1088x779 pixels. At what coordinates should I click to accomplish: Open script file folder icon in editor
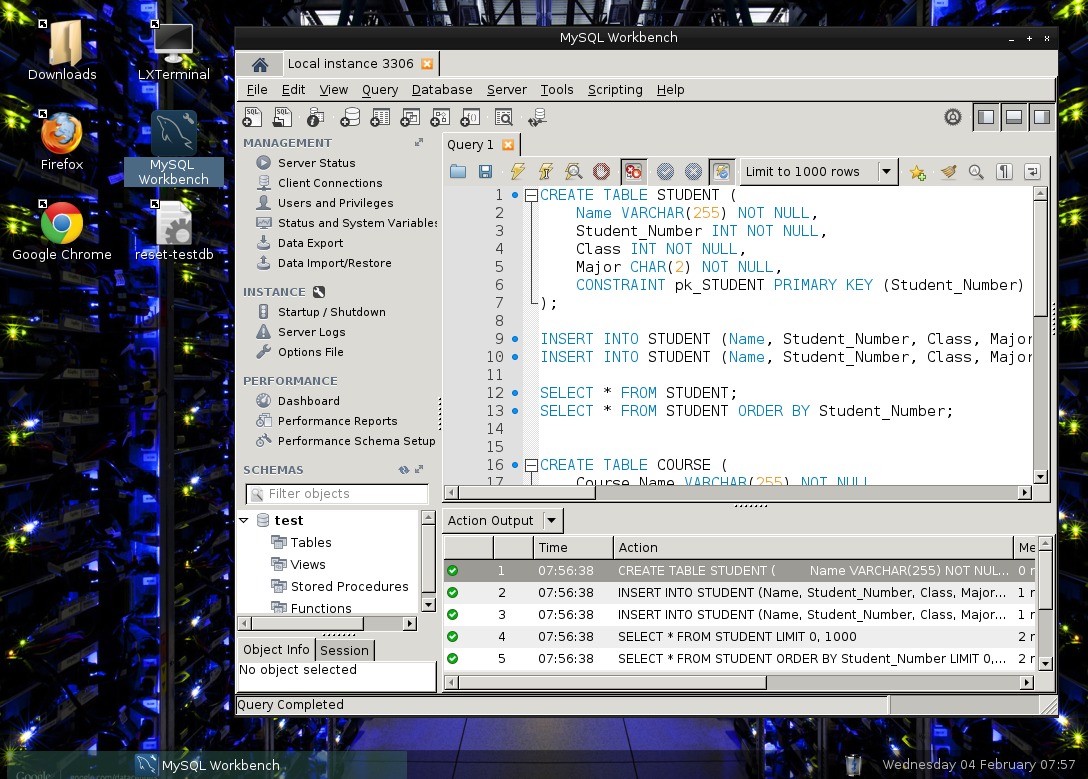click(x=458, y=171)
